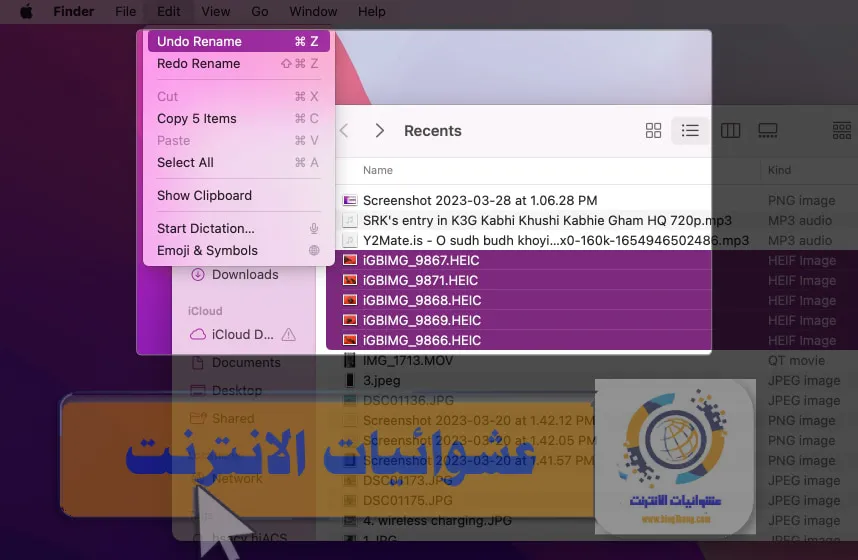This screenshot has height=560, width=858.
Task: Open Downloads in the sidebar
Action: [x=235, y=274]
